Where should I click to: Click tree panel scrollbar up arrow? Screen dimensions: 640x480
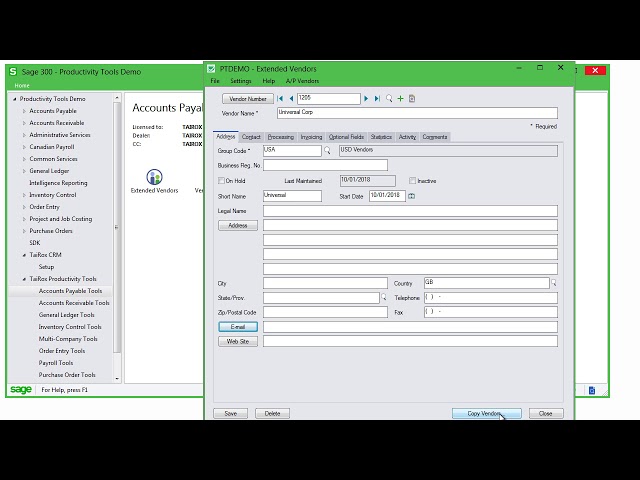point(117,98)
